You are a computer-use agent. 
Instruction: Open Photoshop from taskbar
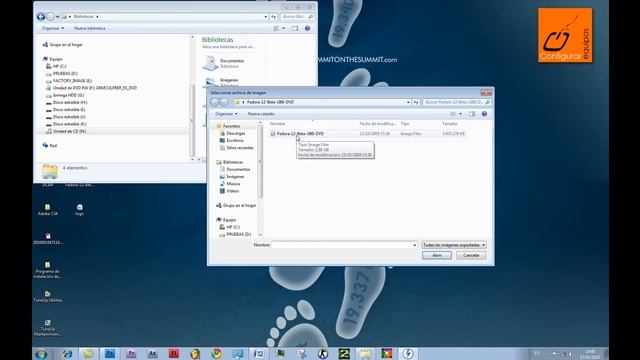coord(110,354)
